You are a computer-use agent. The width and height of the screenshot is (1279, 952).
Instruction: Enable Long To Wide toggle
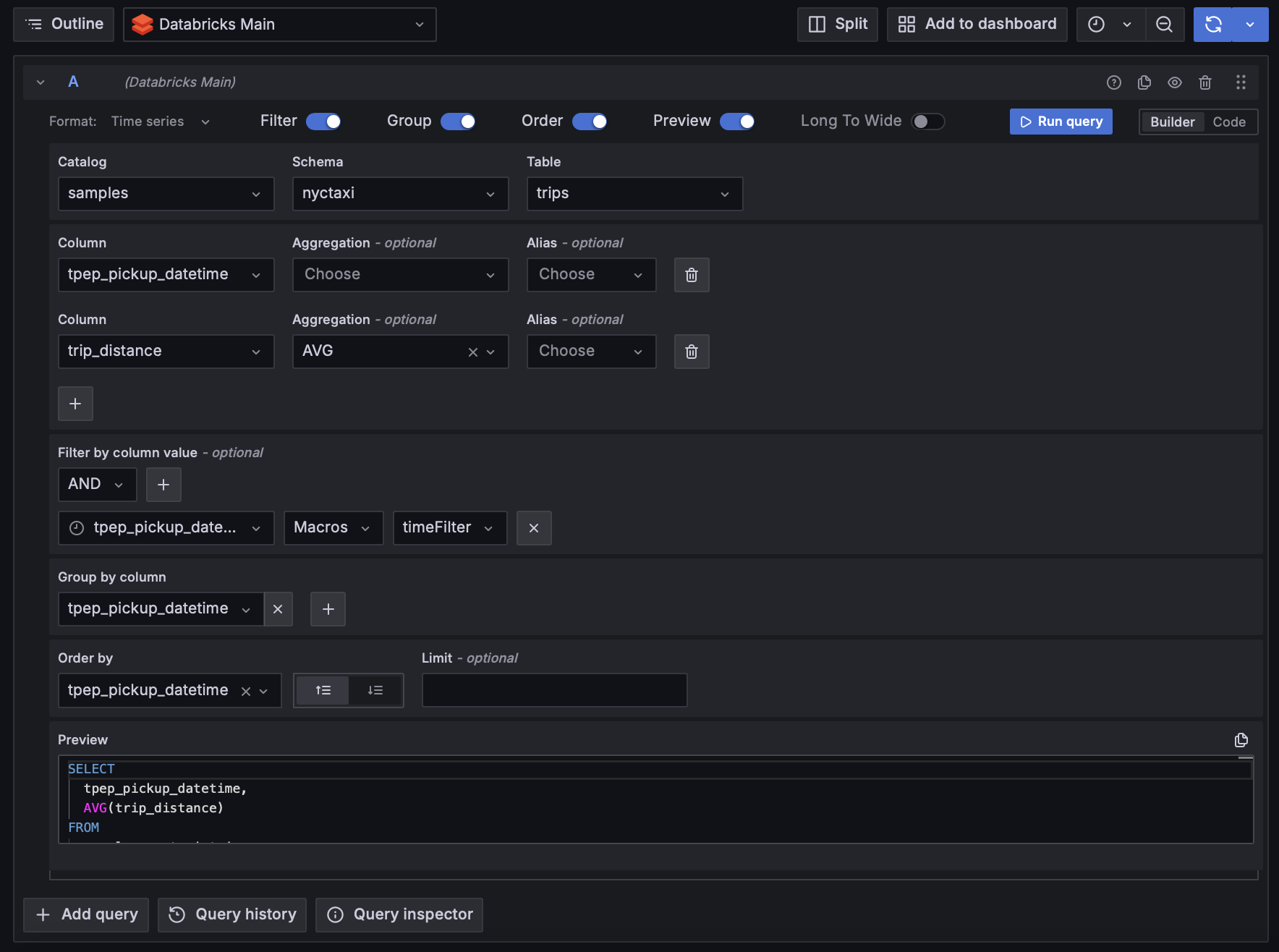point(927,122)
